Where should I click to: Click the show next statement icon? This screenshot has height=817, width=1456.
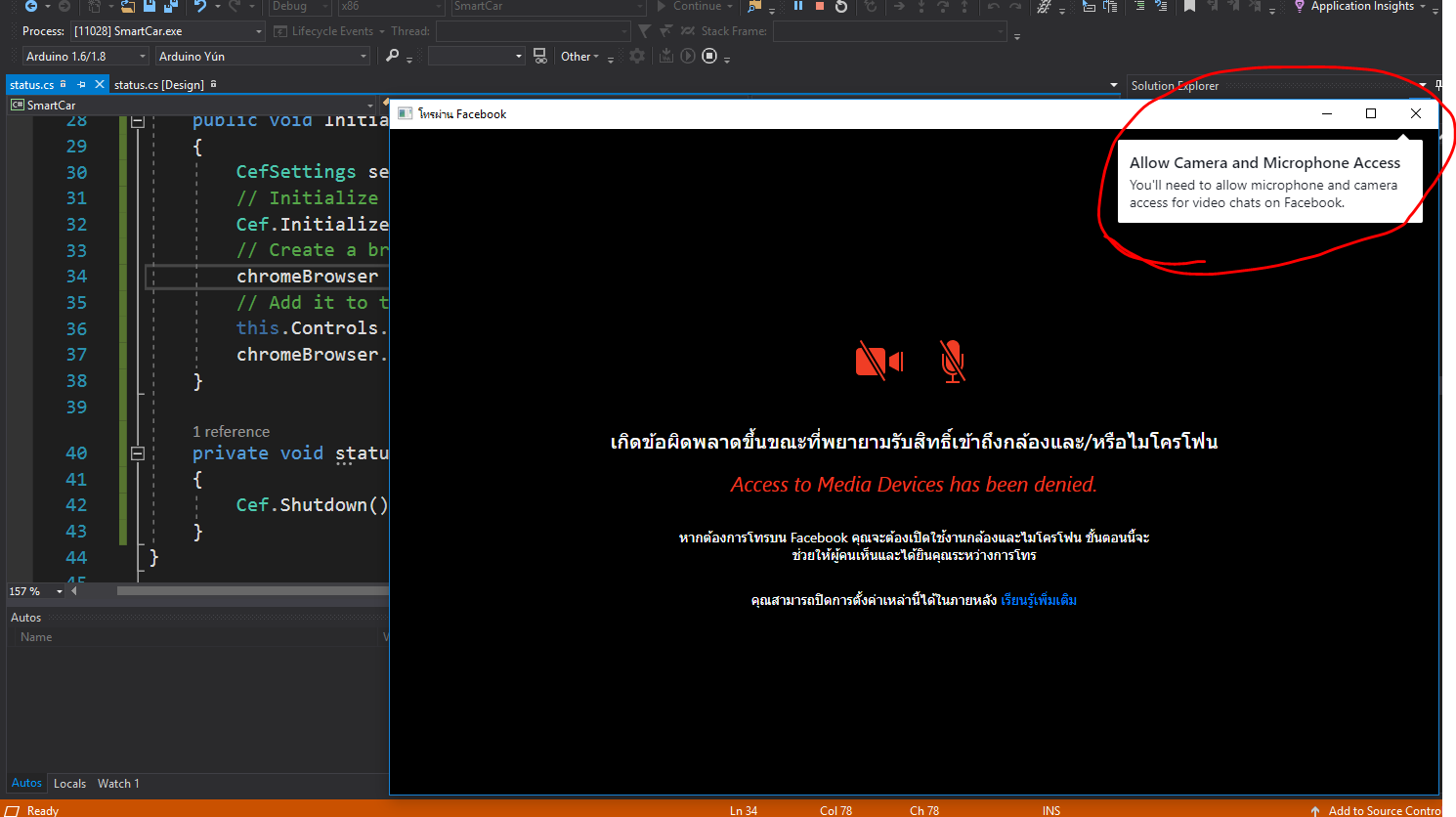point(899,6)
